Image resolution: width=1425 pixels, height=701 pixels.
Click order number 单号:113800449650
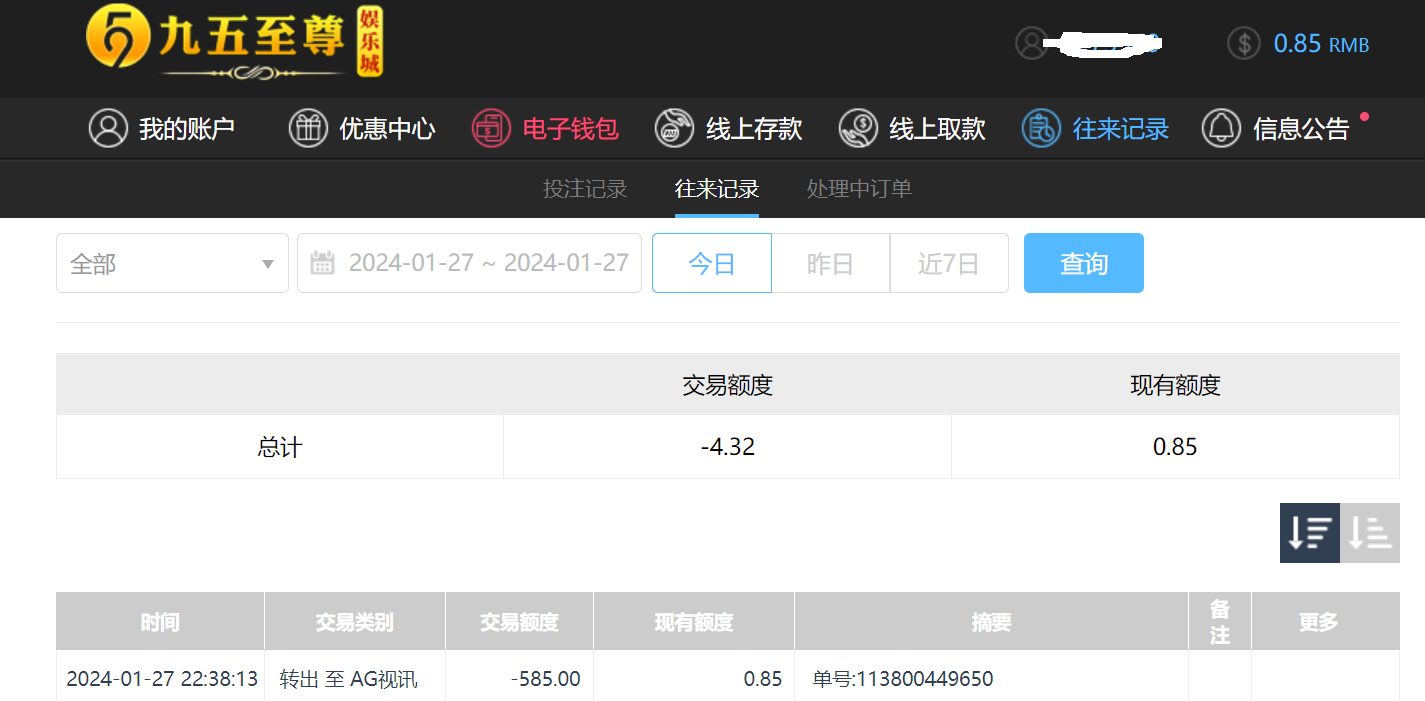pyautogui.click(x=903, y=679)
